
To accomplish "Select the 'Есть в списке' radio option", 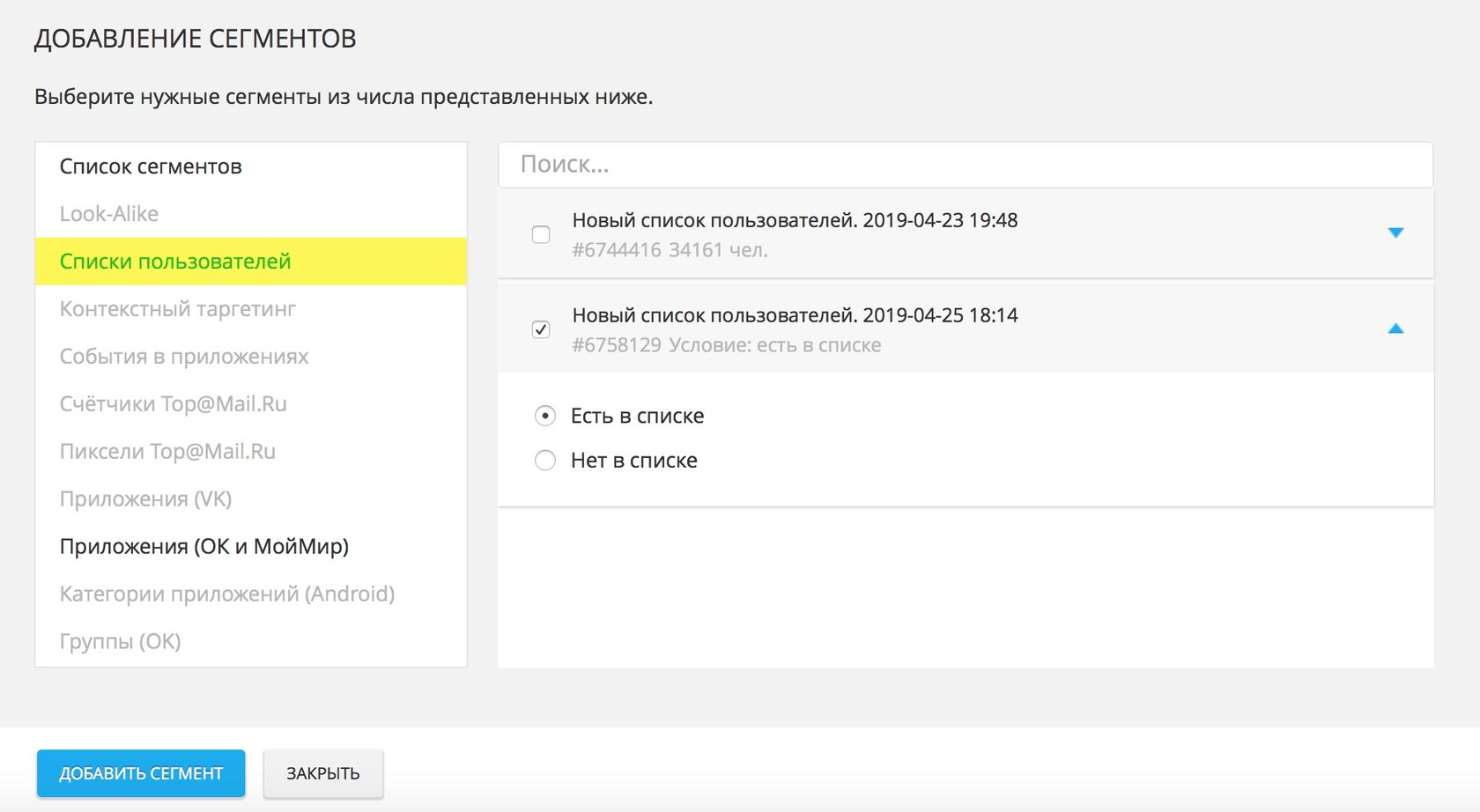I will coord(545,416).
